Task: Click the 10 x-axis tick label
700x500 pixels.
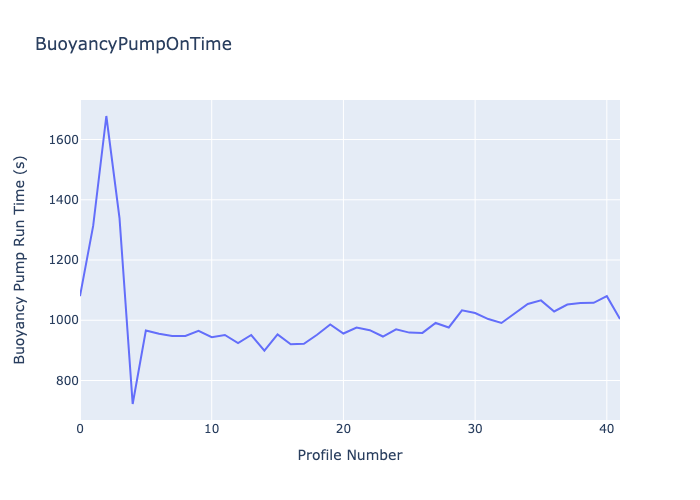Action: click(x=212, y=429)
